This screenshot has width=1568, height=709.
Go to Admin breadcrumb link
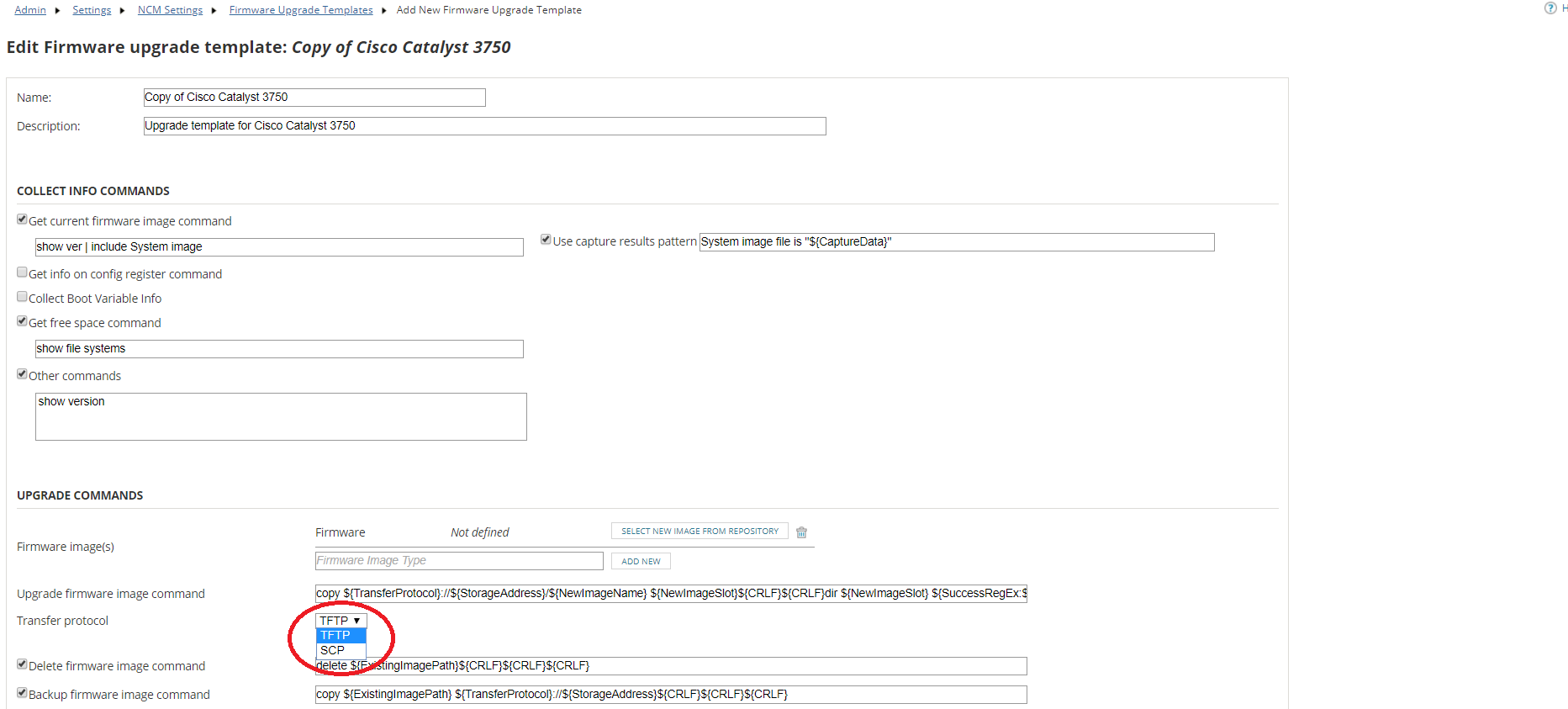(x=30, y=10)
